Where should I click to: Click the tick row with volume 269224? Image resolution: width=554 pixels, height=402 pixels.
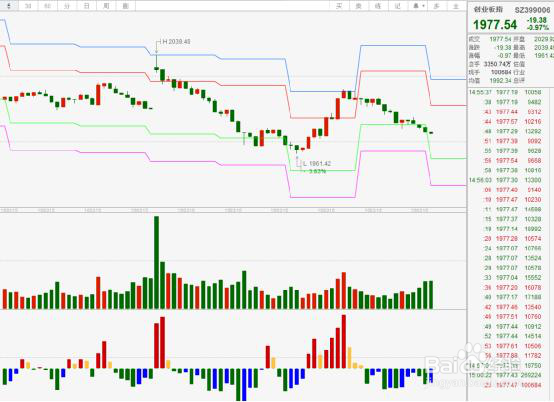[505, 375]
